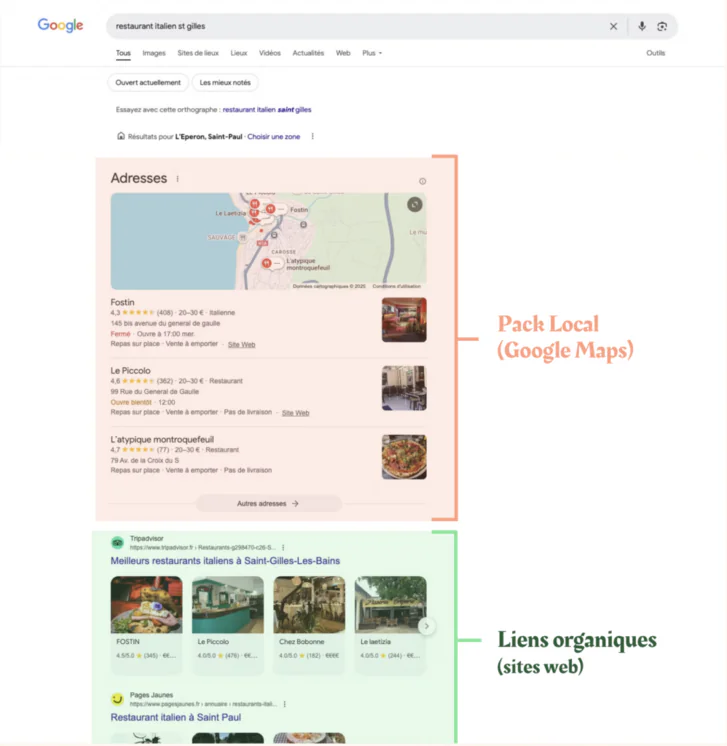The width and height of the screenshot is (727, 746).
Task: Open the Le Piccolo Tripadvisor carousel card
Action: pyautogui.click(x=228, y=624)
